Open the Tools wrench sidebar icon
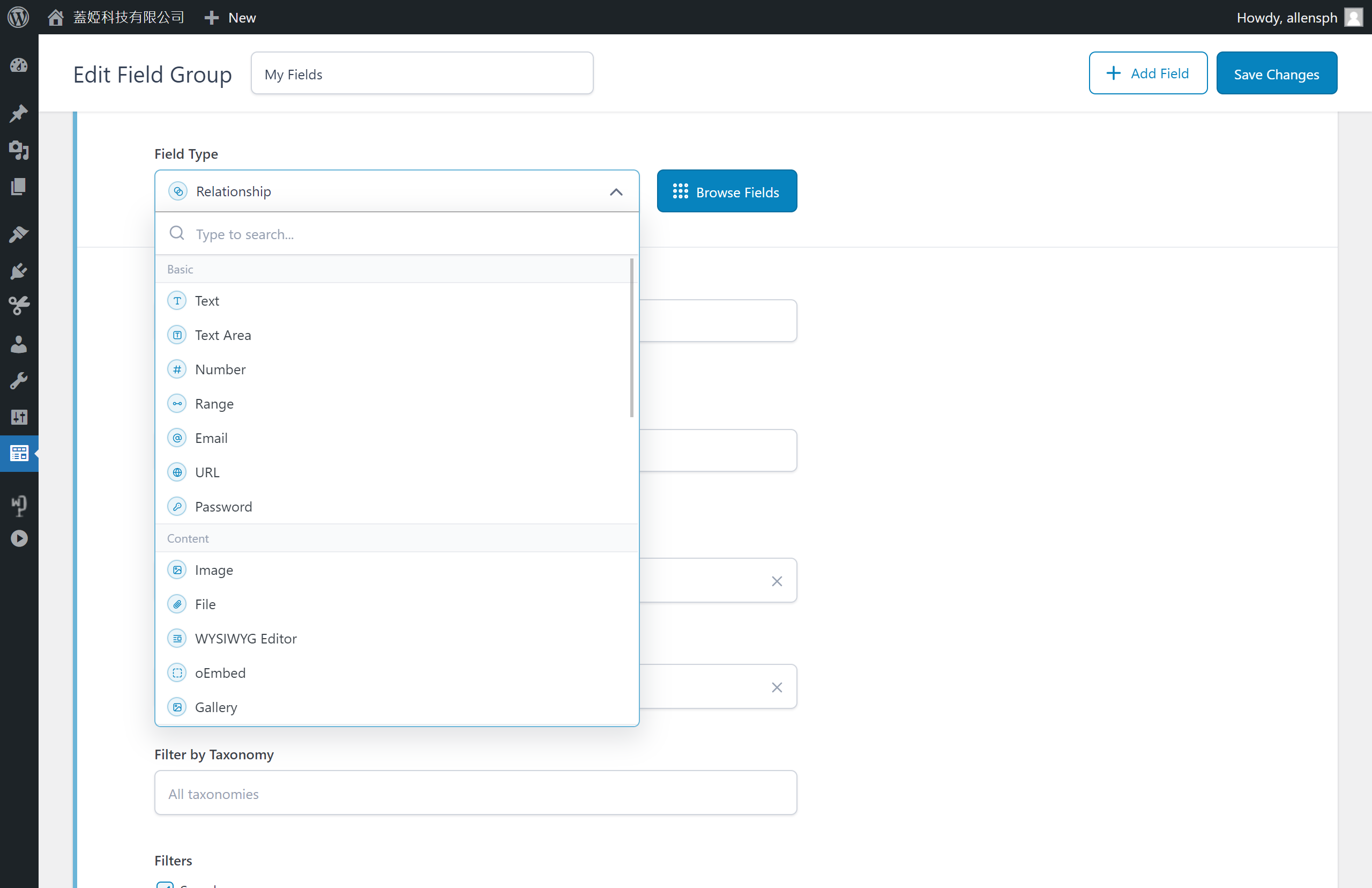The height and width of the screenshot is (888, 1372). (x=19, y=381)
